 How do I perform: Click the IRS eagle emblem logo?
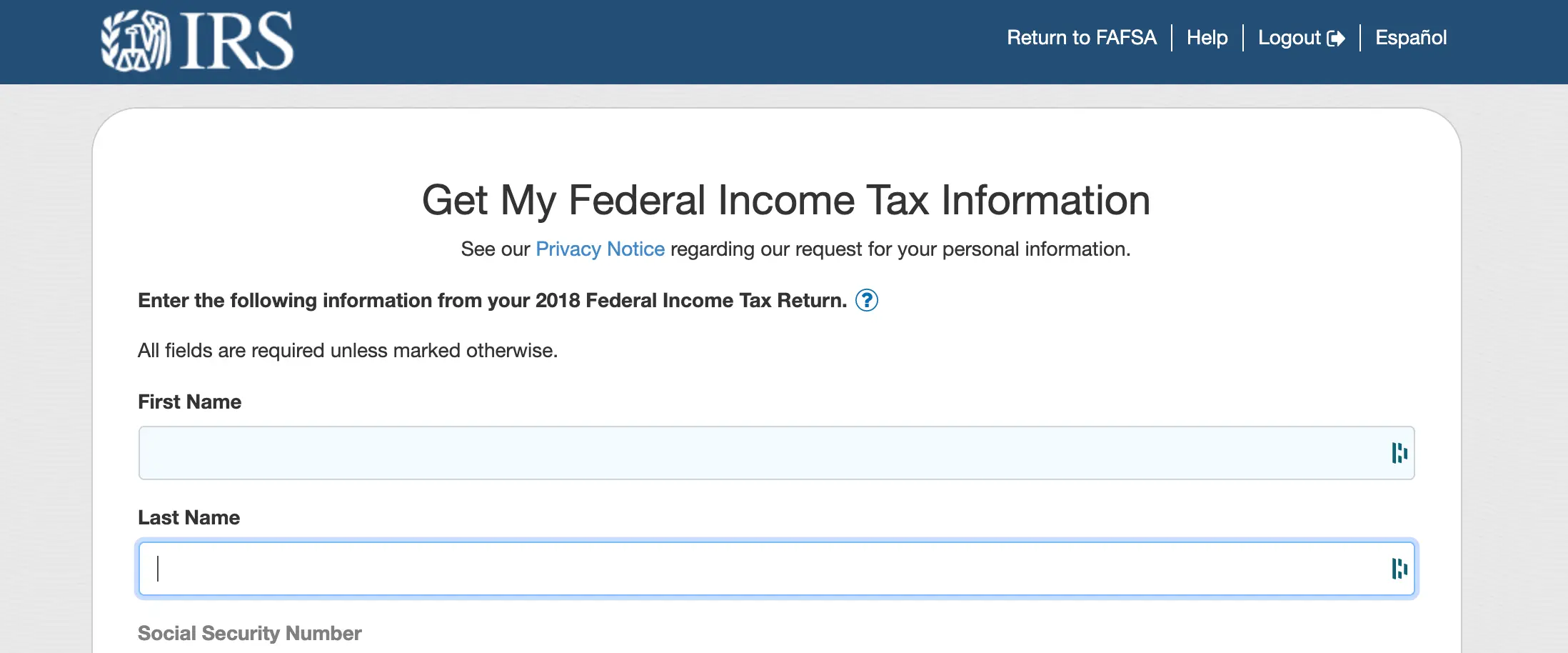135,41
